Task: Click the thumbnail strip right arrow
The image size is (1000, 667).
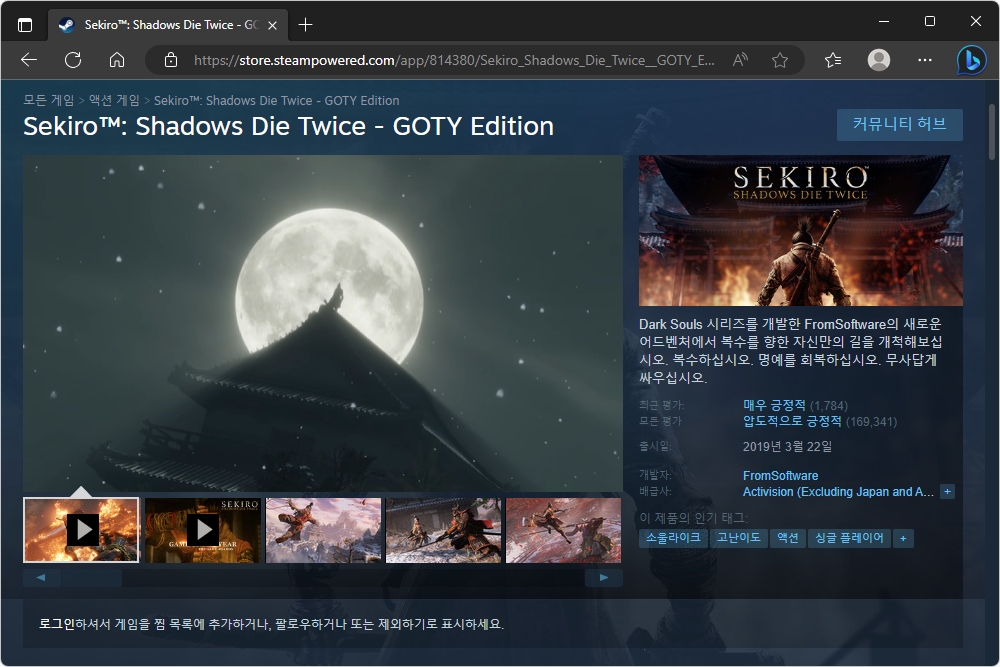Action: click(x=603, y=578)
